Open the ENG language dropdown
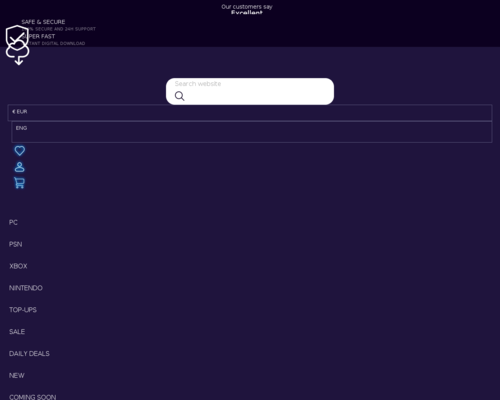 pyautogui.click(x=252, y=132)
